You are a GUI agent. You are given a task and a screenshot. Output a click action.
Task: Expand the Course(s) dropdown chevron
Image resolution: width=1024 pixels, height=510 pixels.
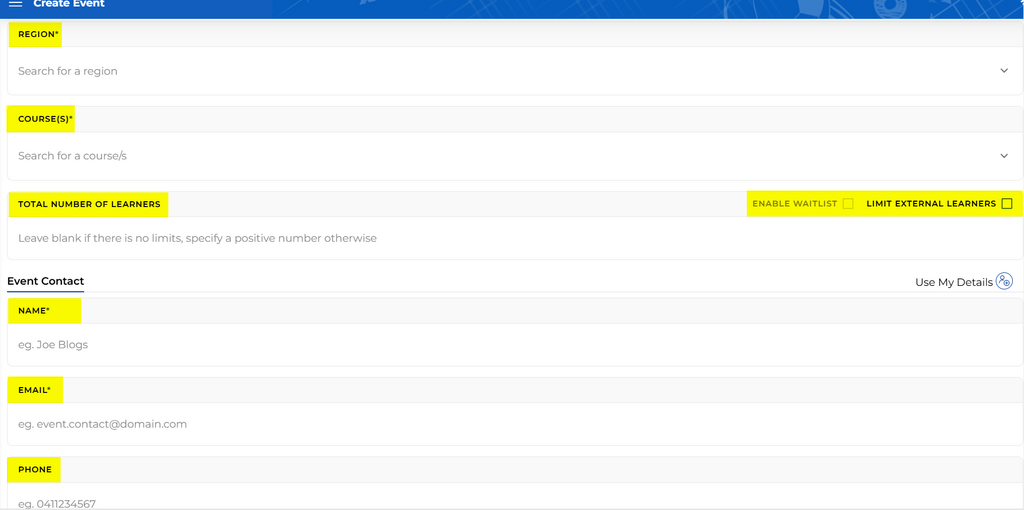[1004, 156]
